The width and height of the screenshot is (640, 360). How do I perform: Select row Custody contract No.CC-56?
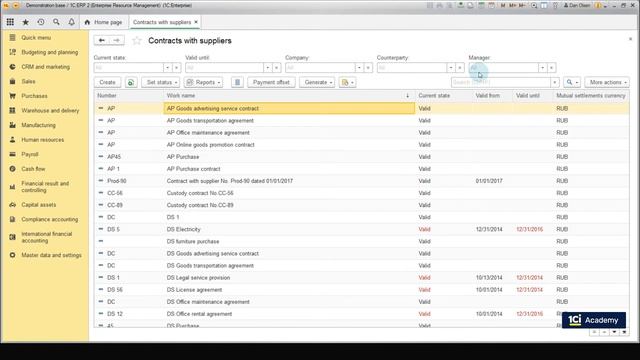361,193
